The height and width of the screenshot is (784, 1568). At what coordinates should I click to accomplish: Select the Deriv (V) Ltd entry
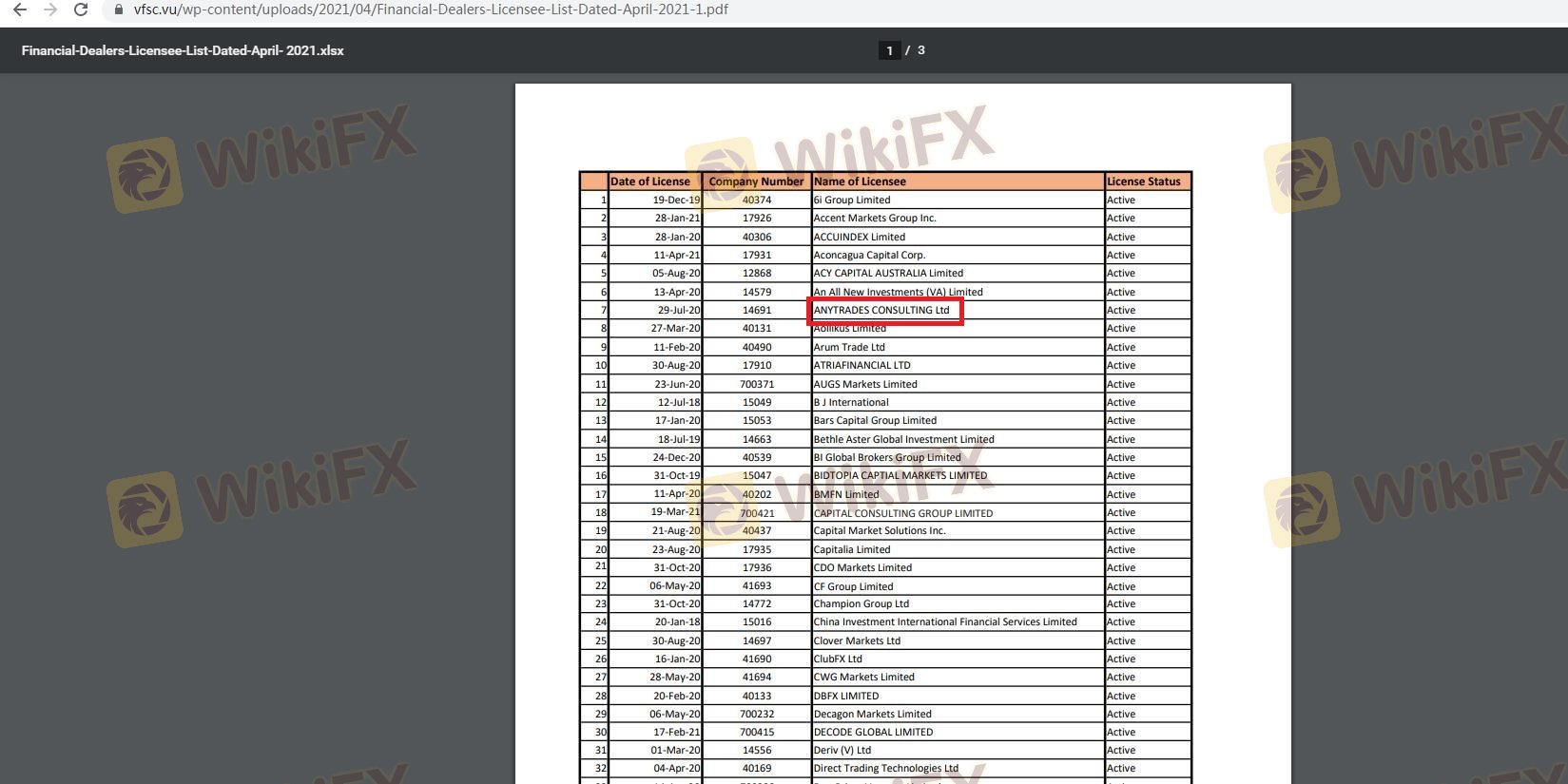[842, 751]
